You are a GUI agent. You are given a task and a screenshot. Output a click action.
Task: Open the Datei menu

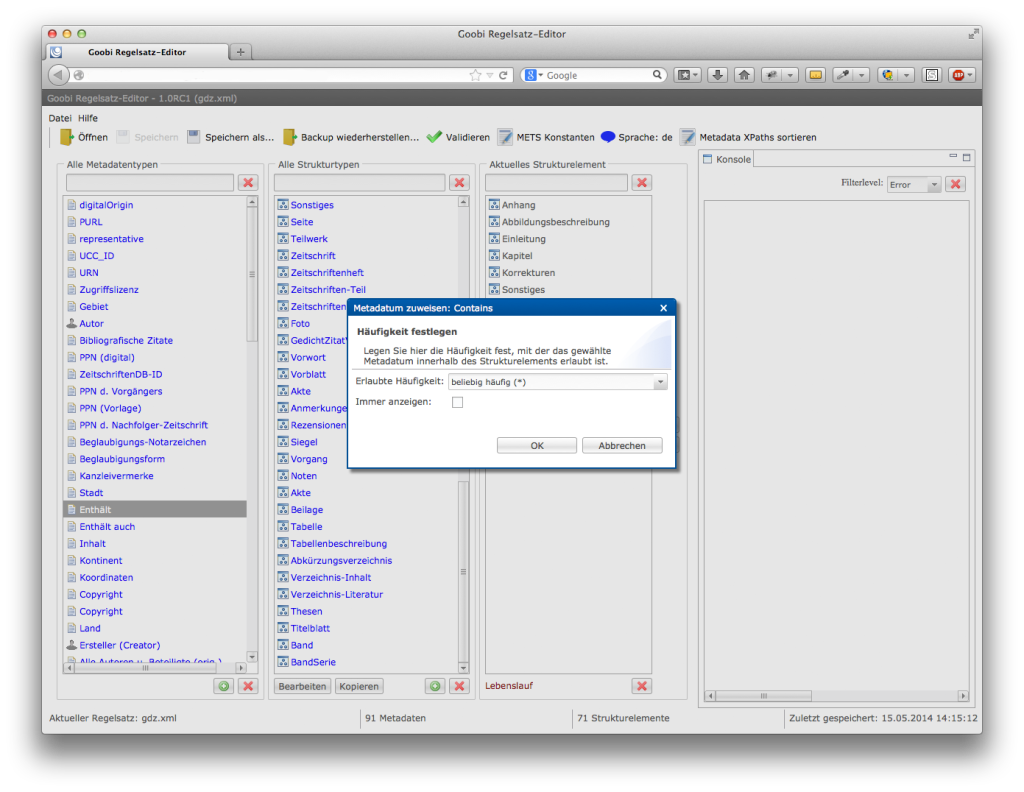point(60,118)
